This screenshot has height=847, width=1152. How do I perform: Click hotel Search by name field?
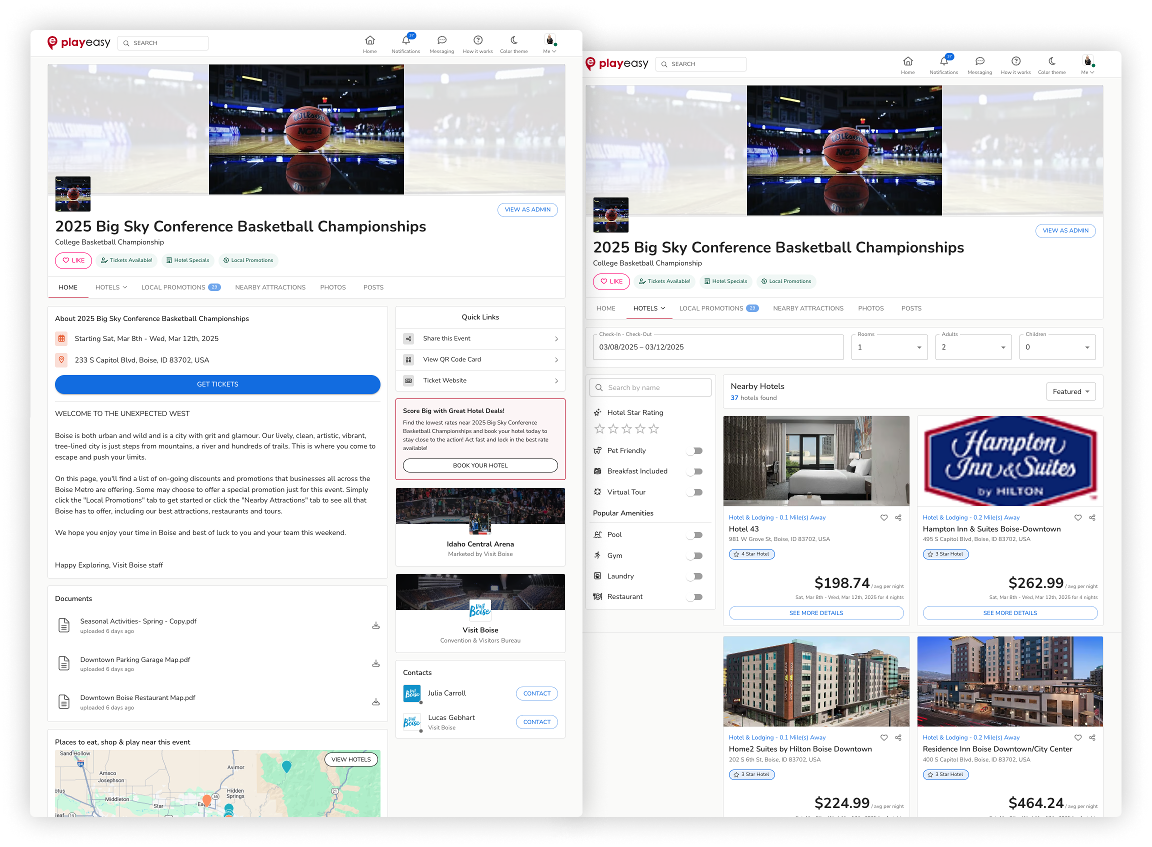pyautogui.click(x=651, y=388)
